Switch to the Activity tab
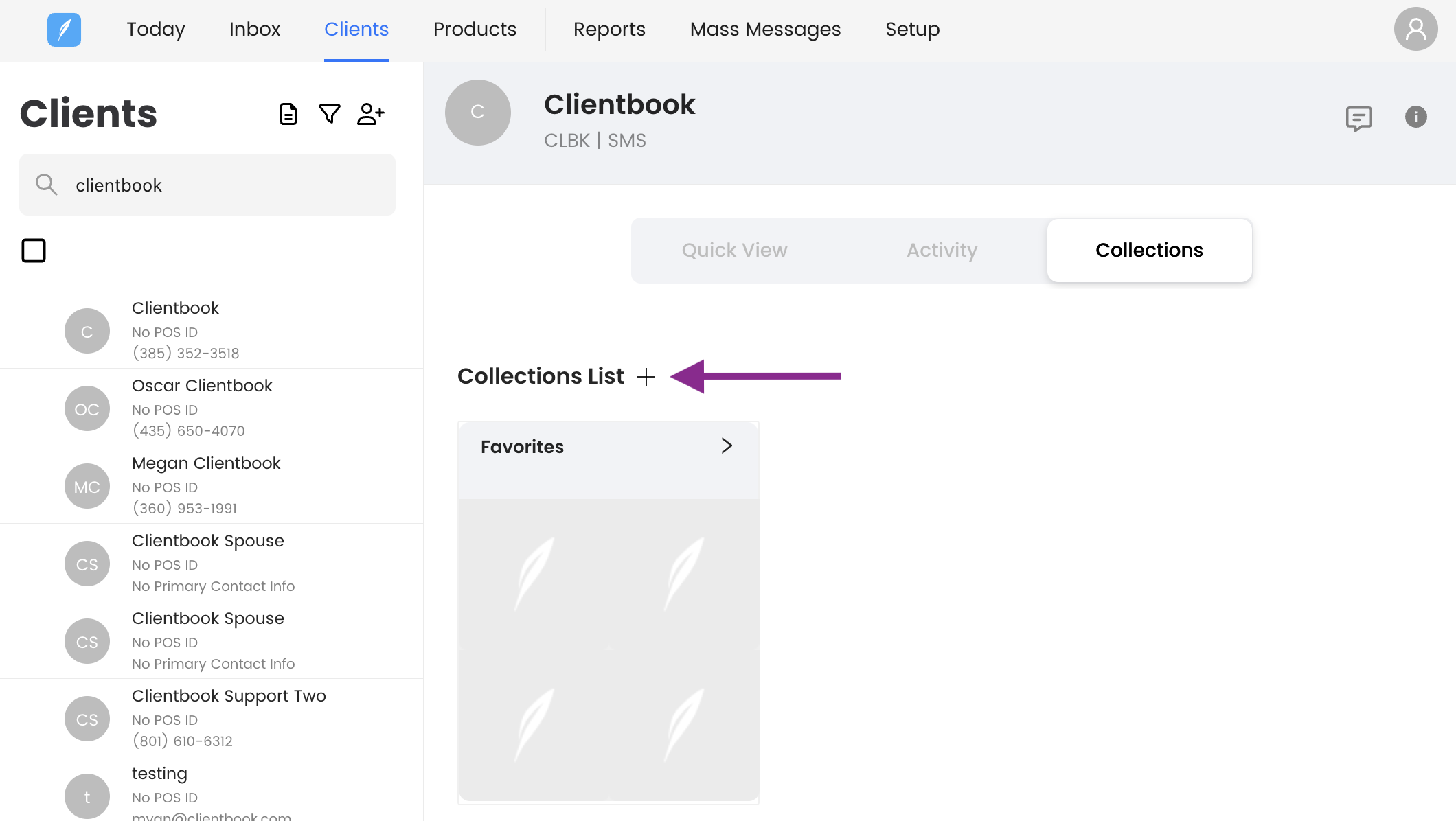This screenshot has width=1456, height=821. point(942,250)
